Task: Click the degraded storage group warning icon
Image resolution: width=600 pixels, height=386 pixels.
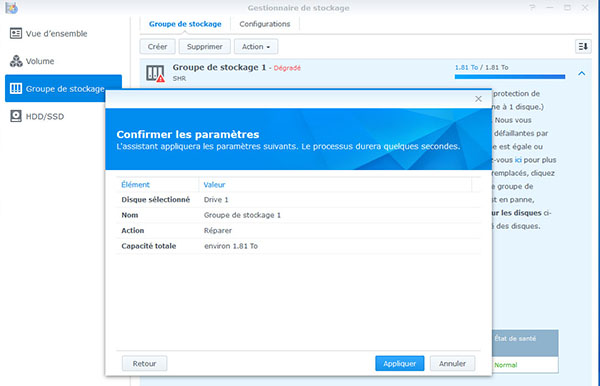Action: (x=155, y=73)
